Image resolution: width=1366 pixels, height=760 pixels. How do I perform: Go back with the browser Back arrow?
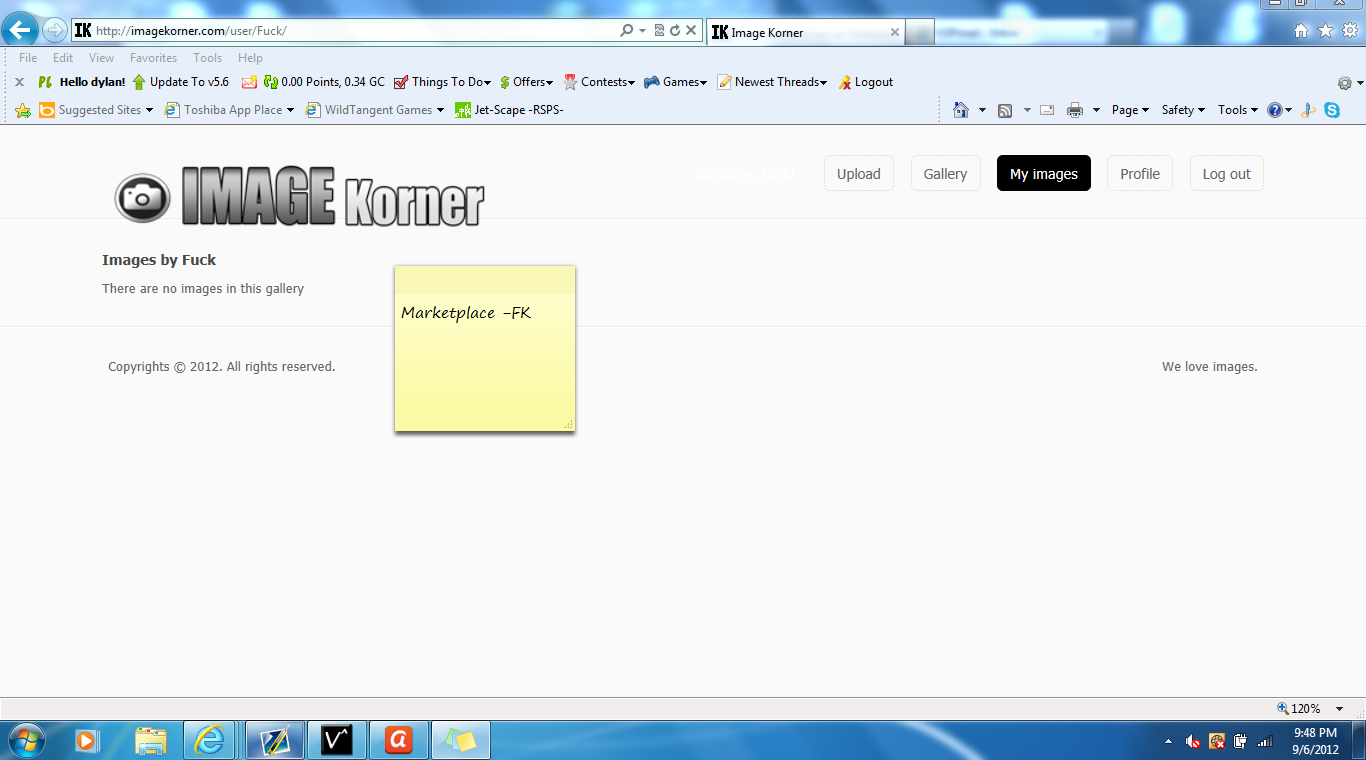pos(21,30)
